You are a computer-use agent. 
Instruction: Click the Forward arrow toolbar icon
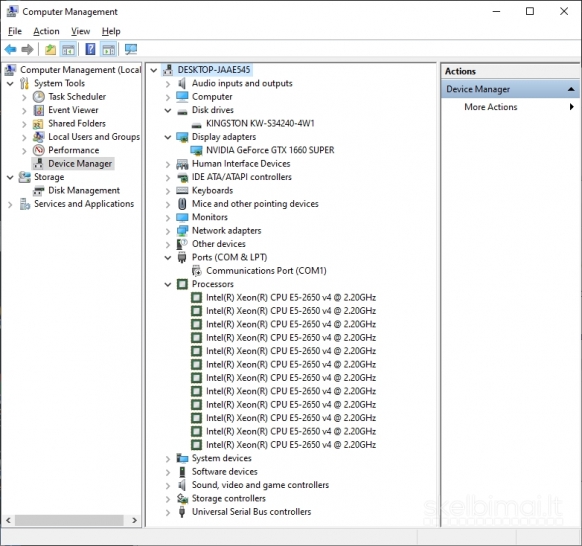27,49
